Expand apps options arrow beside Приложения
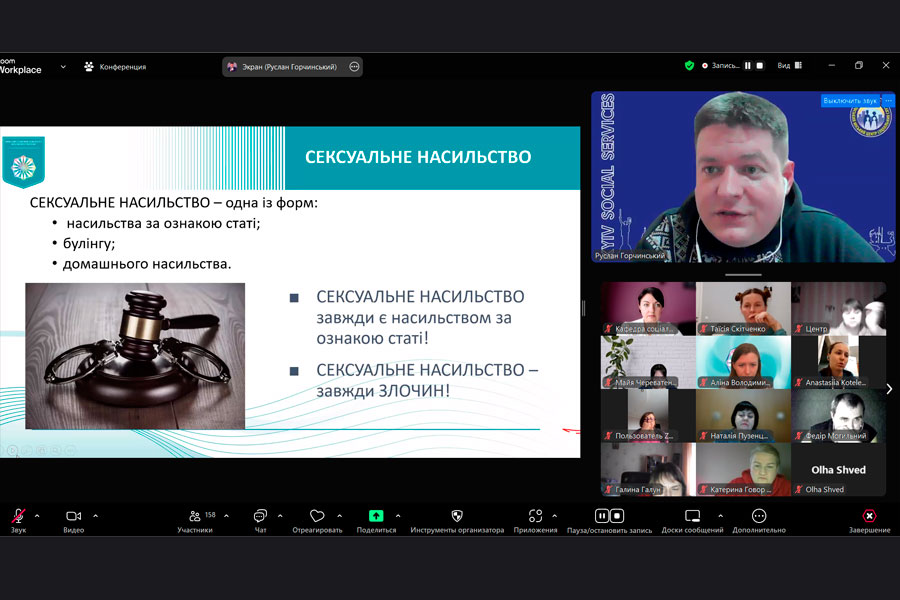The height and width of the screenshot is (600, 900). click(x=554, y=516)
